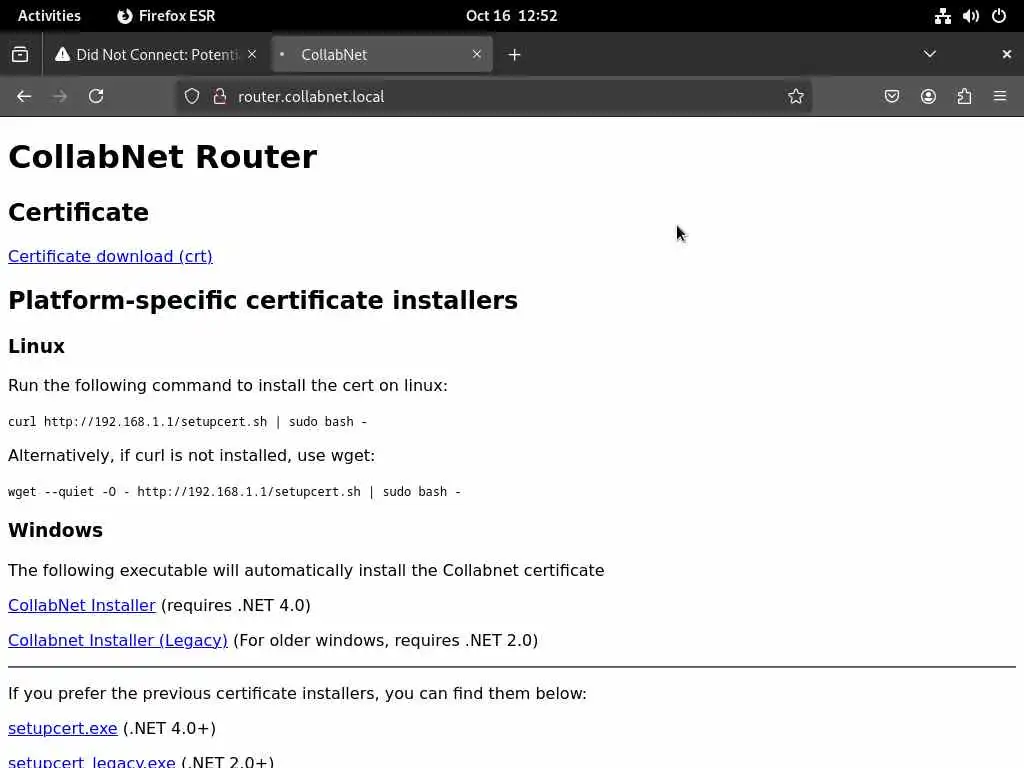Screen dimensions: 1024x768
Task: Reload the current page
Action: click(96, 97)
